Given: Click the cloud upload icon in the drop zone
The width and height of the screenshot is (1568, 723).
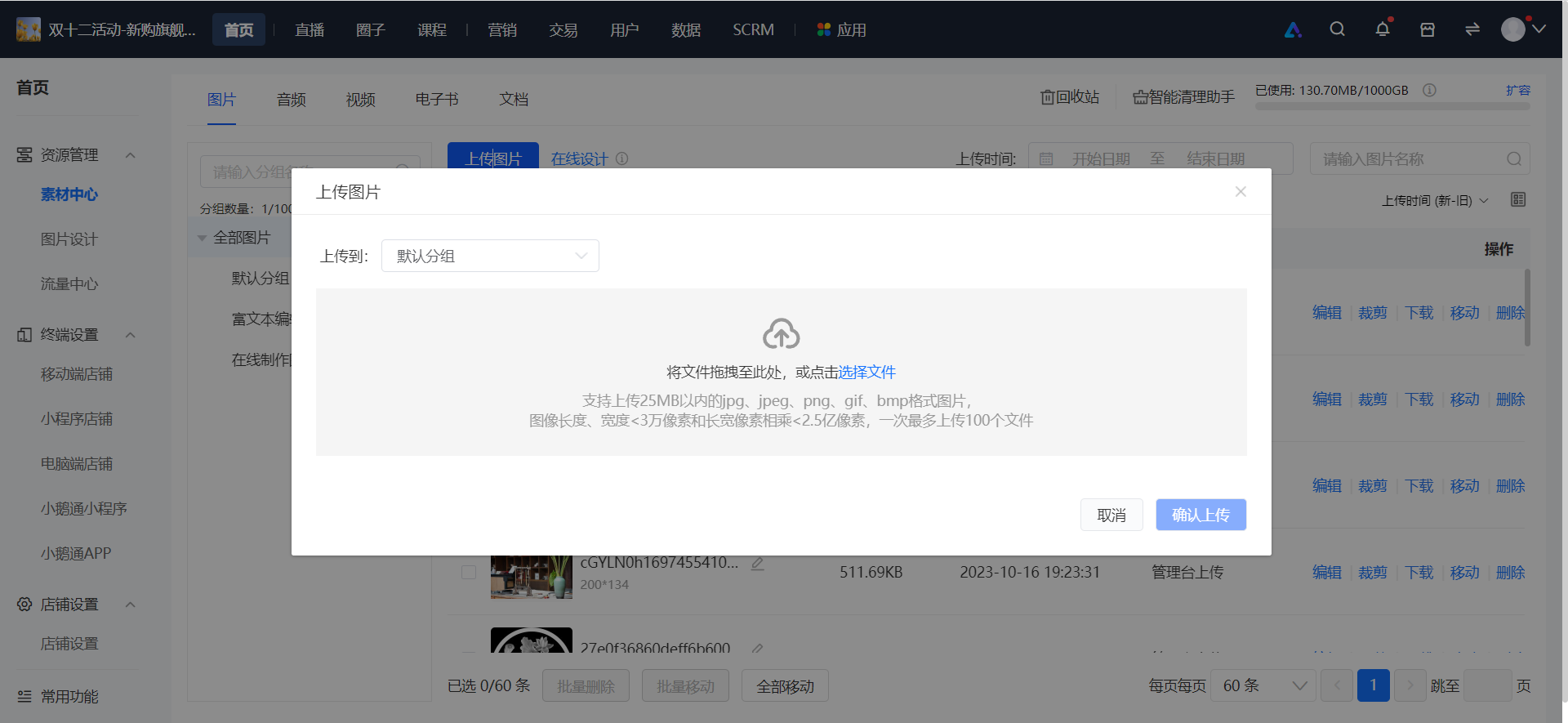Looking at the screenshot, I should [x=782, y=333].
